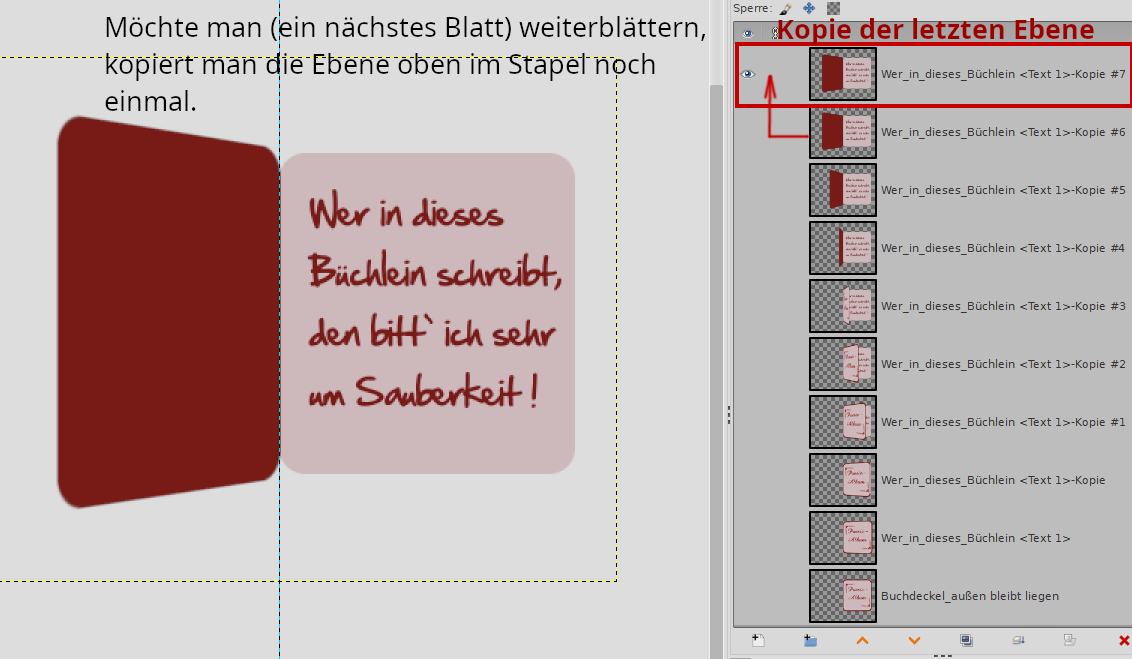Click the merge down icon beside delete
Viewport: 1132px width, 659px height.
click(x=1070, y=640)
